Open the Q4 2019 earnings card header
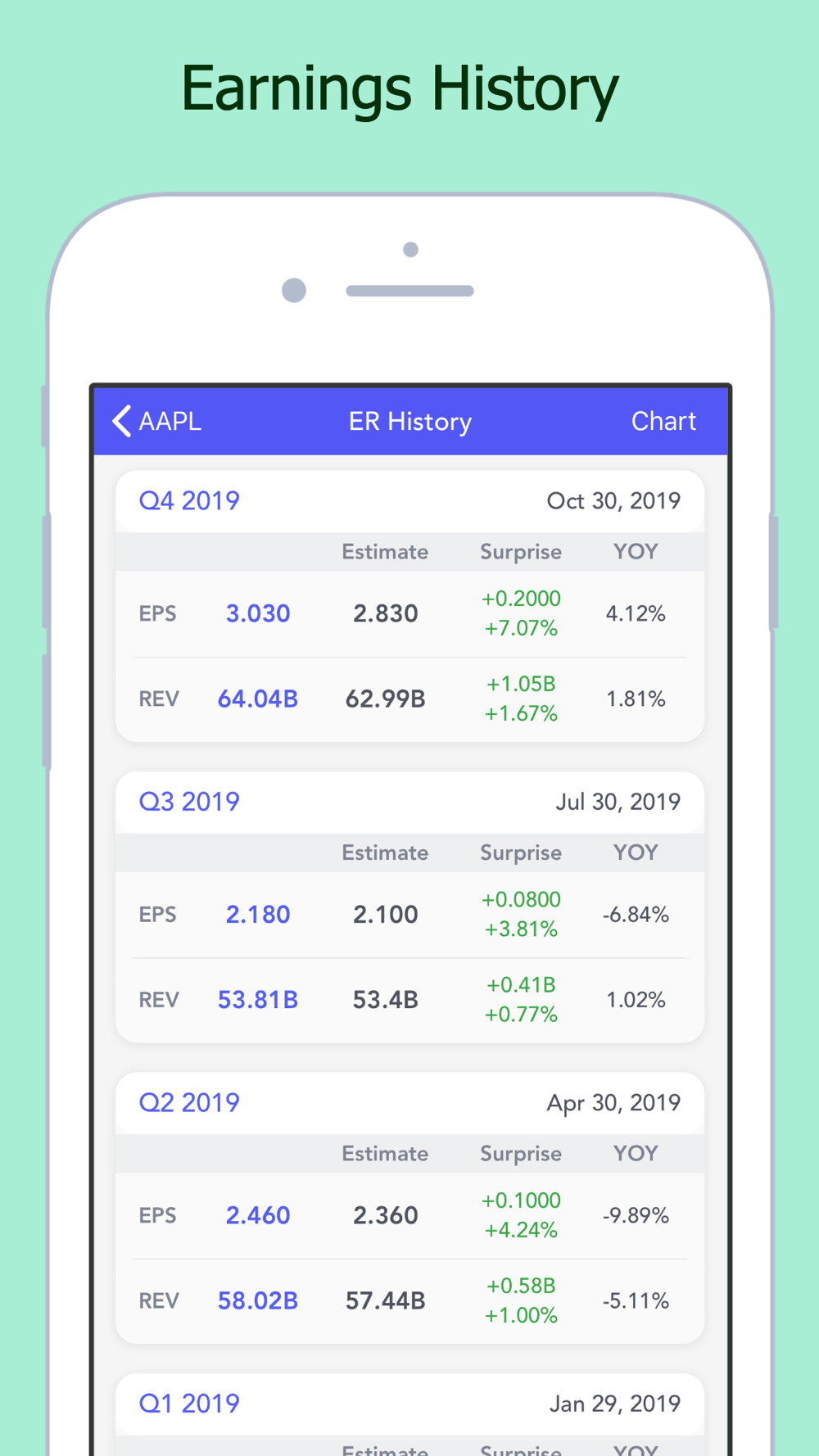This screenshot has height=1456, width=819. (x=409, y=501)
